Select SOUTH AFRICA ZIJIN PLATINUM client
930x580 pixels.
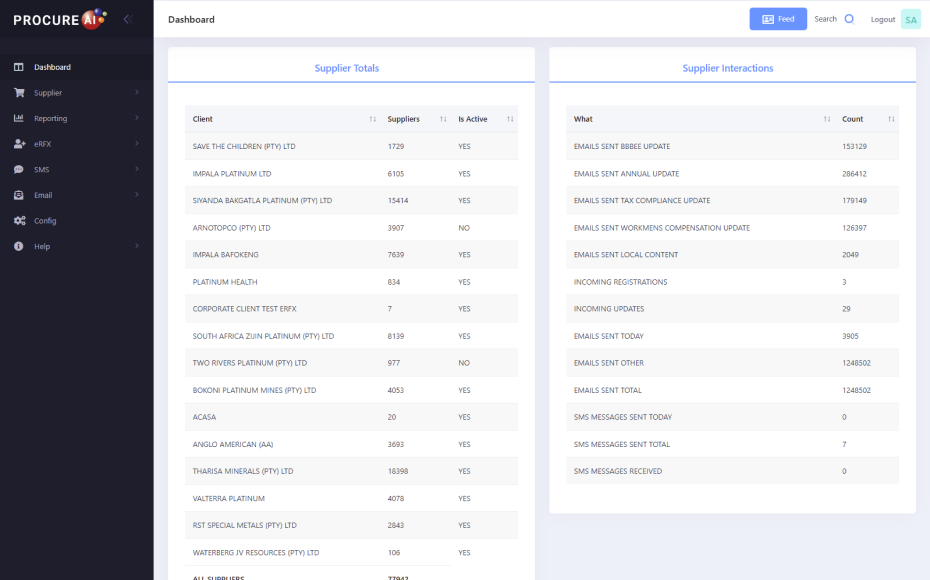click(263, 336)
